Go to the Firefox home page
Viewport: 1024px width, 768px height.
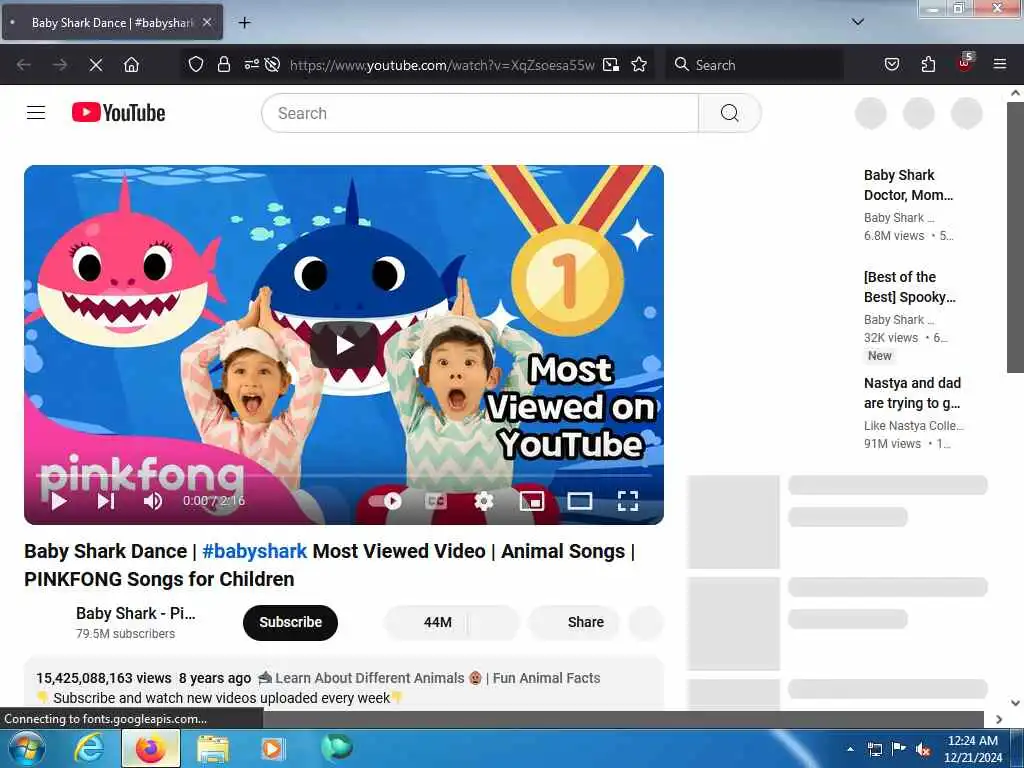click(x=131, y=65)
